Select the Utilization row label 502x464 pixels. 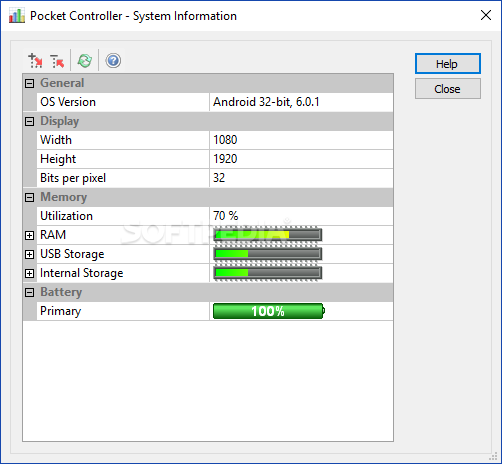point(66,216)
